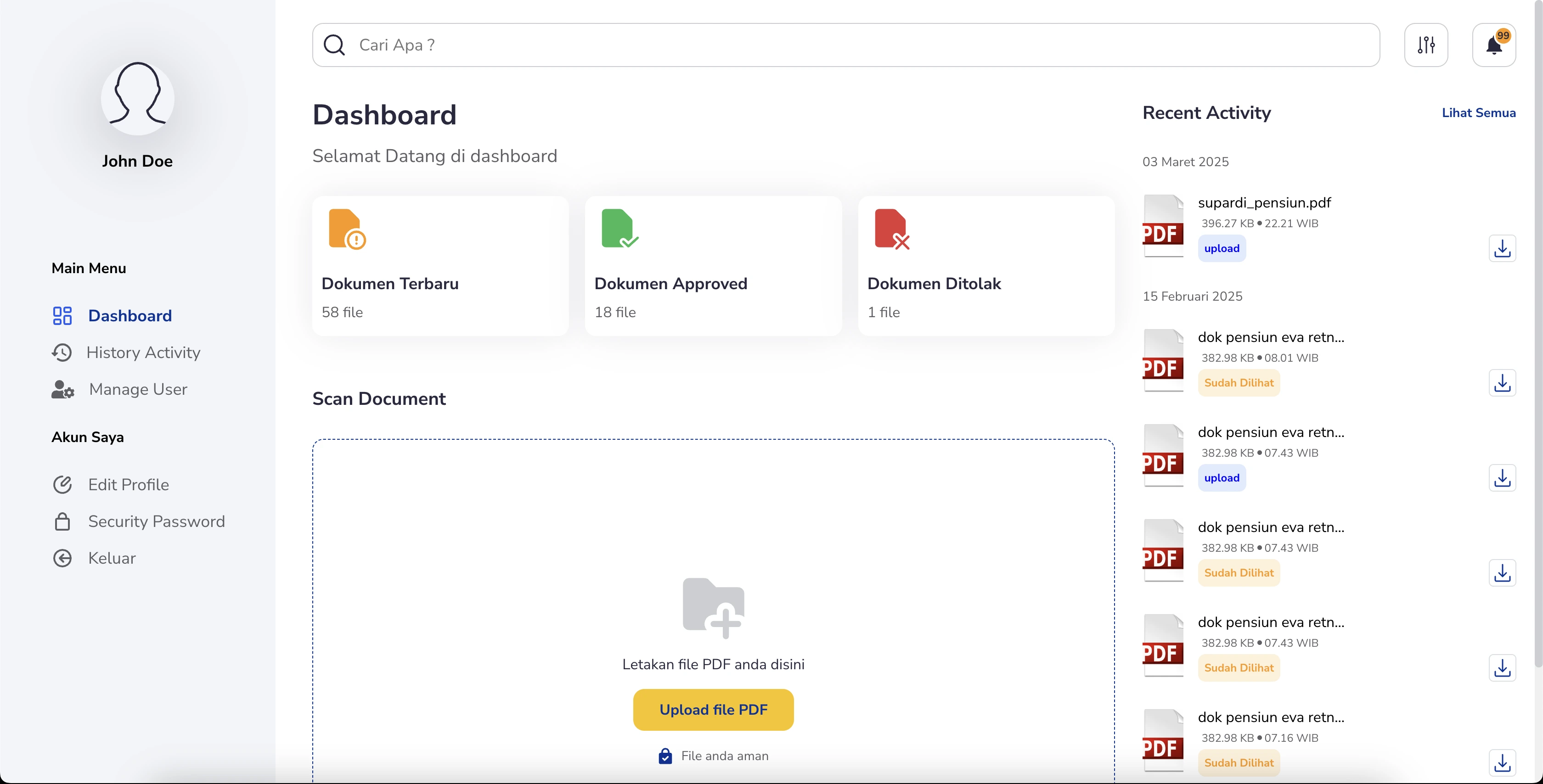This screenshot has width=1543, height=784.
Task: Open the filter settings sliders icon
Action: tap(1425, 45)
